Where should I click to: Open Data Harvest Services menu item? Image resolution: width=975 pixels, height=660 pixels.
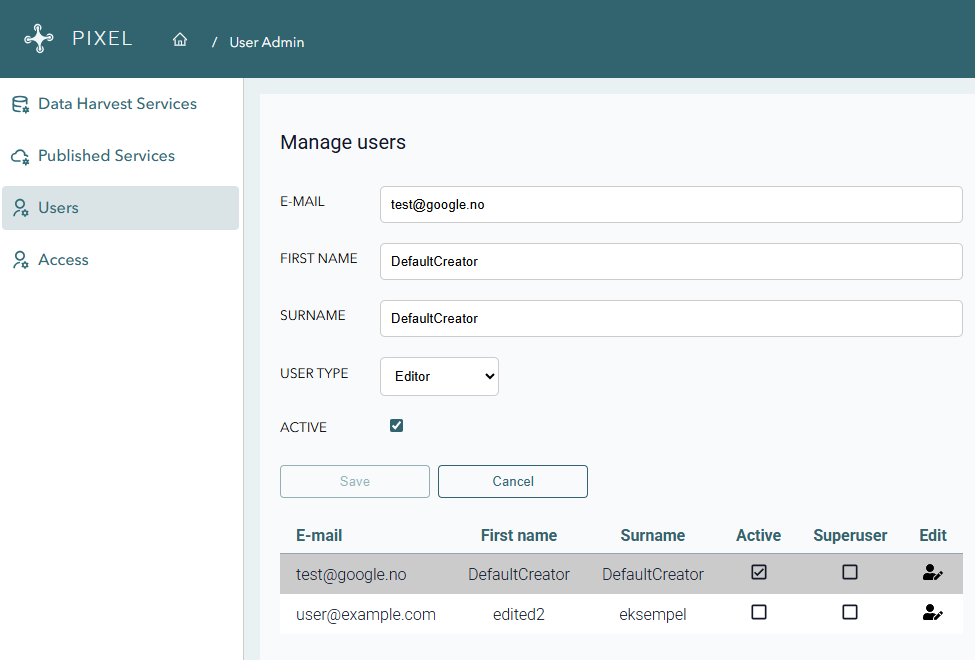(x=117, y=104)
